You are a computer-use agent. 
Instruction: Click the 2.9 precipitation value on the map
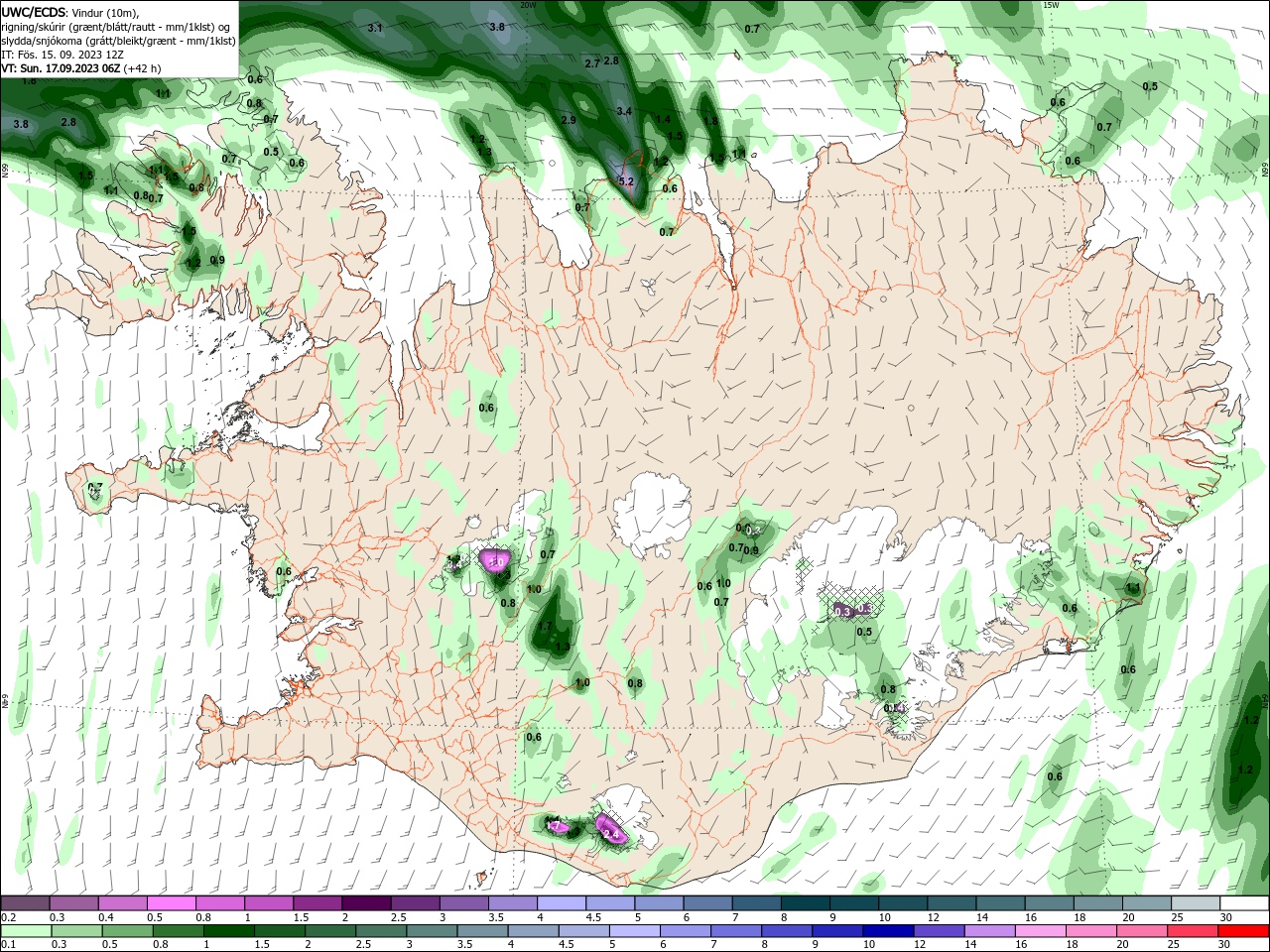[x=569, y=120]
